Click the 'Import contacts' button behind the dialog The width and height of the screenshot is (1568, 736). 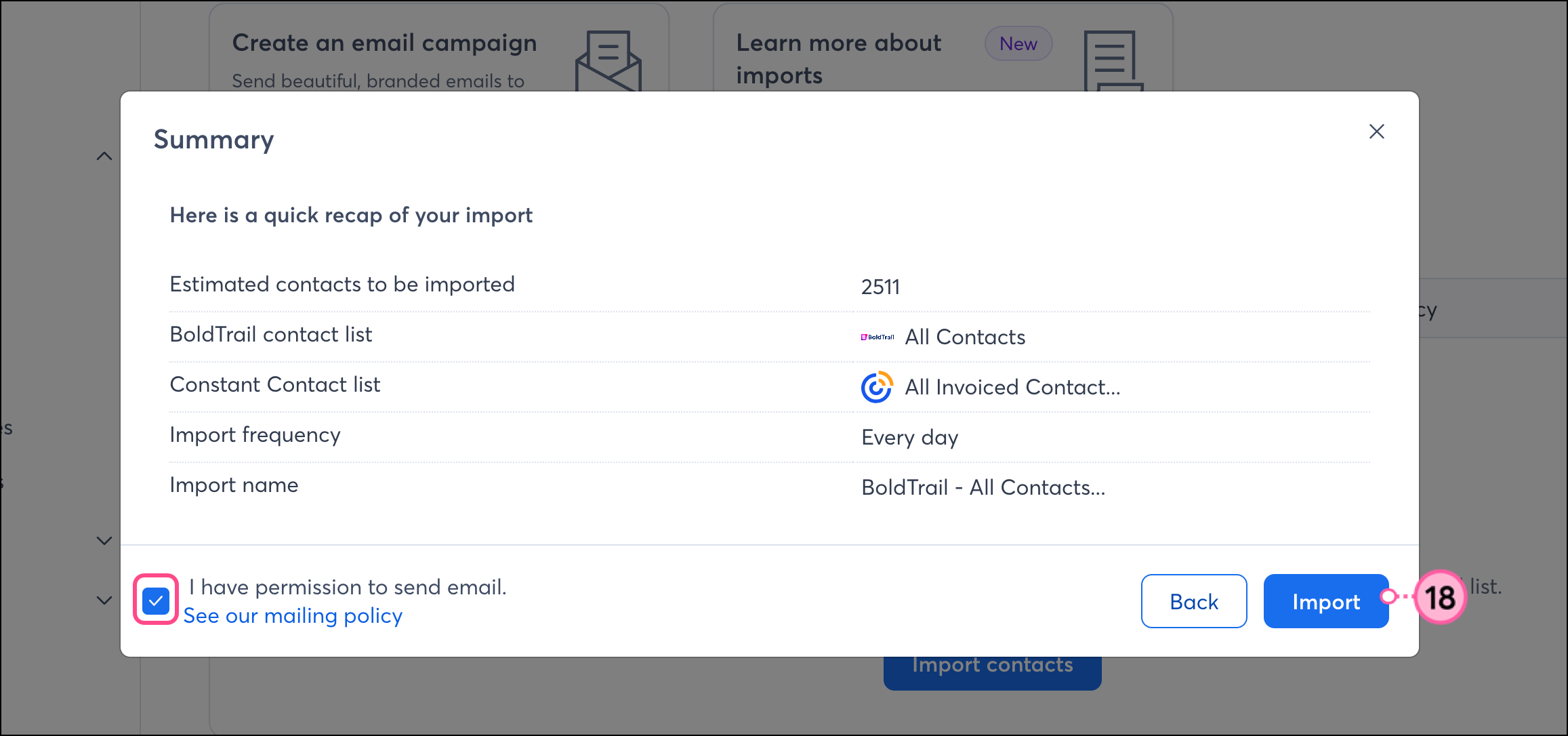[x=992, y=674]
